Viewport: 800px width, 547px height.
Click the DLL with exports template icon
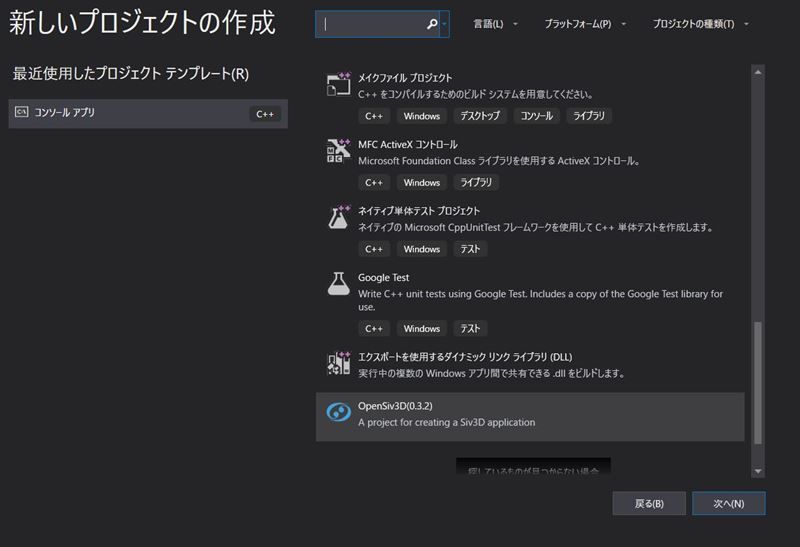point(339,363)
